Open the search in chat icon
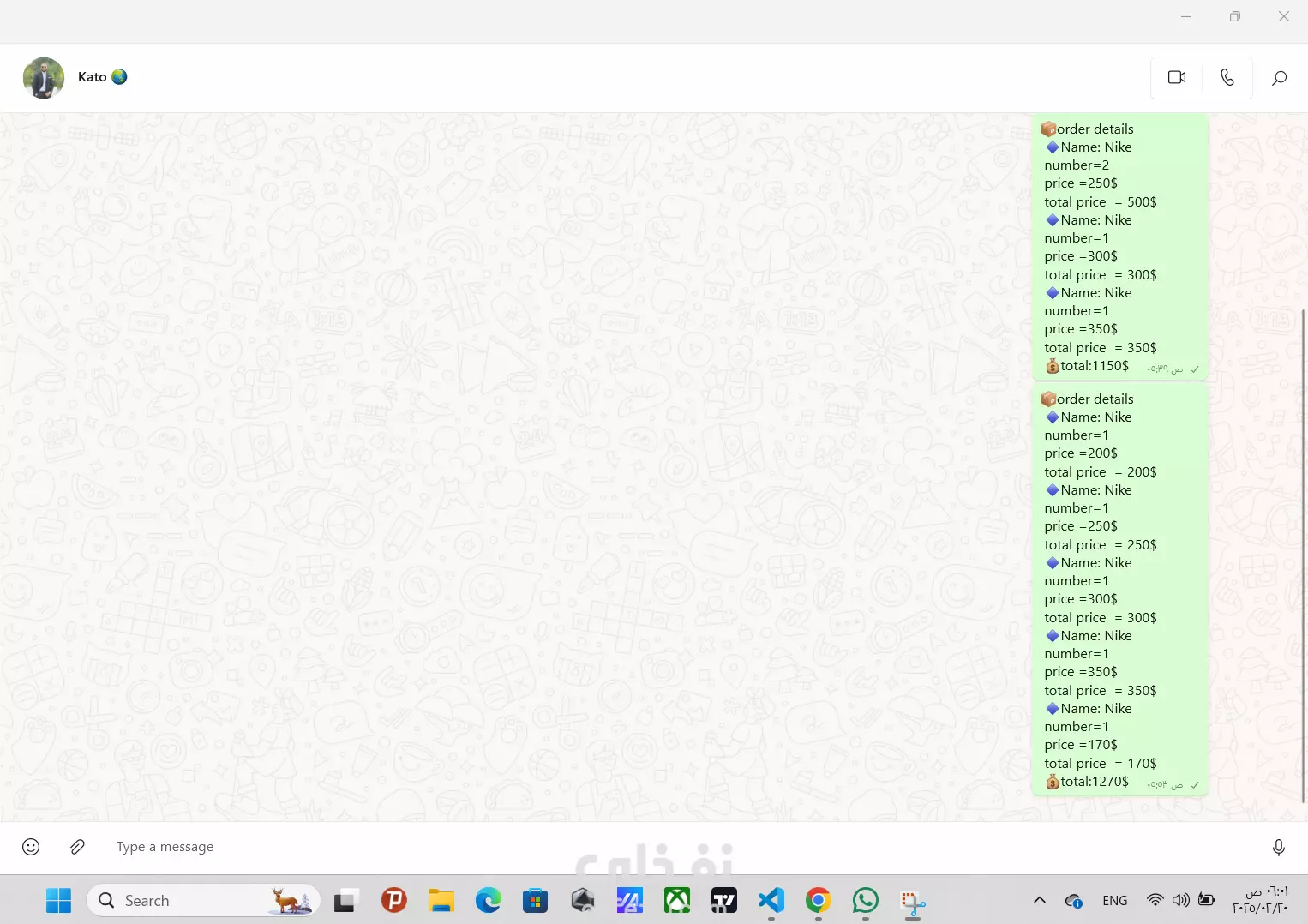Image resolution: width=1308 pixels, height=924 pixels. pyautogui.click(x=1279, y=78)
